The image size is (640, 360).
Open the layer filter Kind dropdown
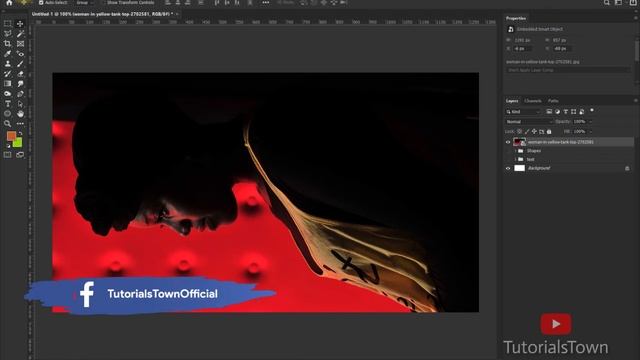coord(523,111)
